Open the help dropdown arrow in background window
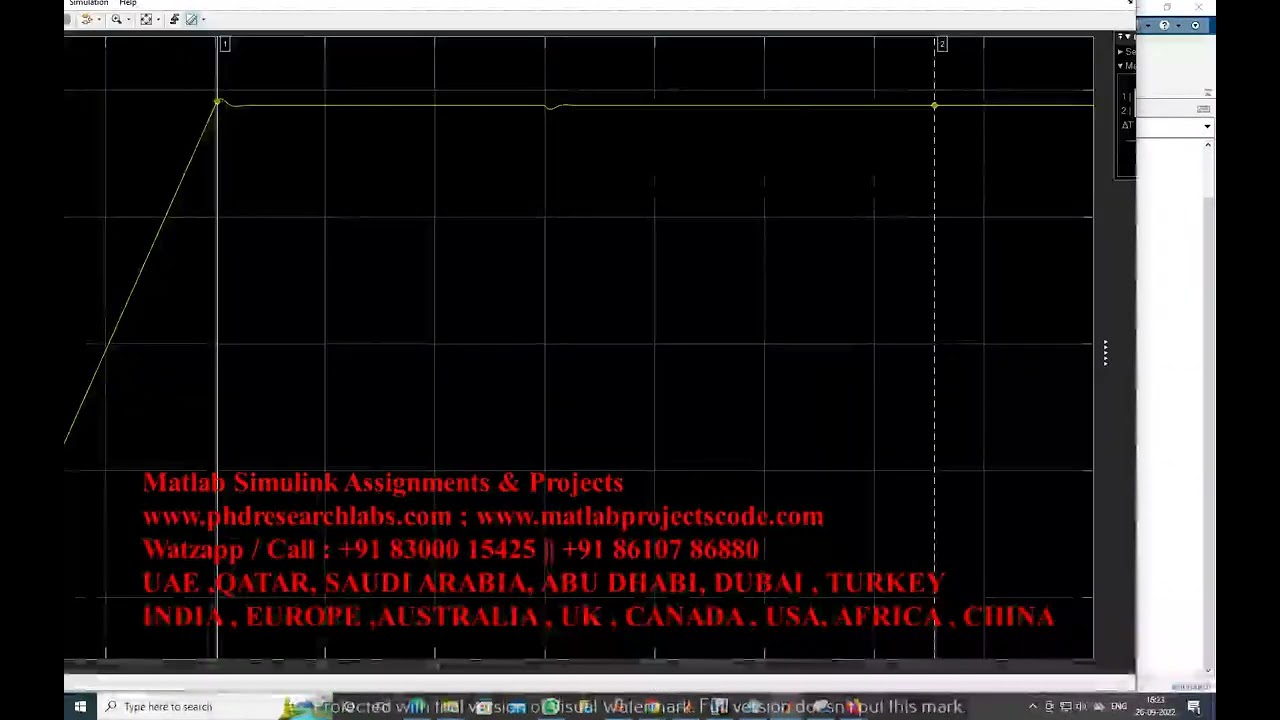The height and width of the screenshot is (720, 1280). (x=1178, y=26)
